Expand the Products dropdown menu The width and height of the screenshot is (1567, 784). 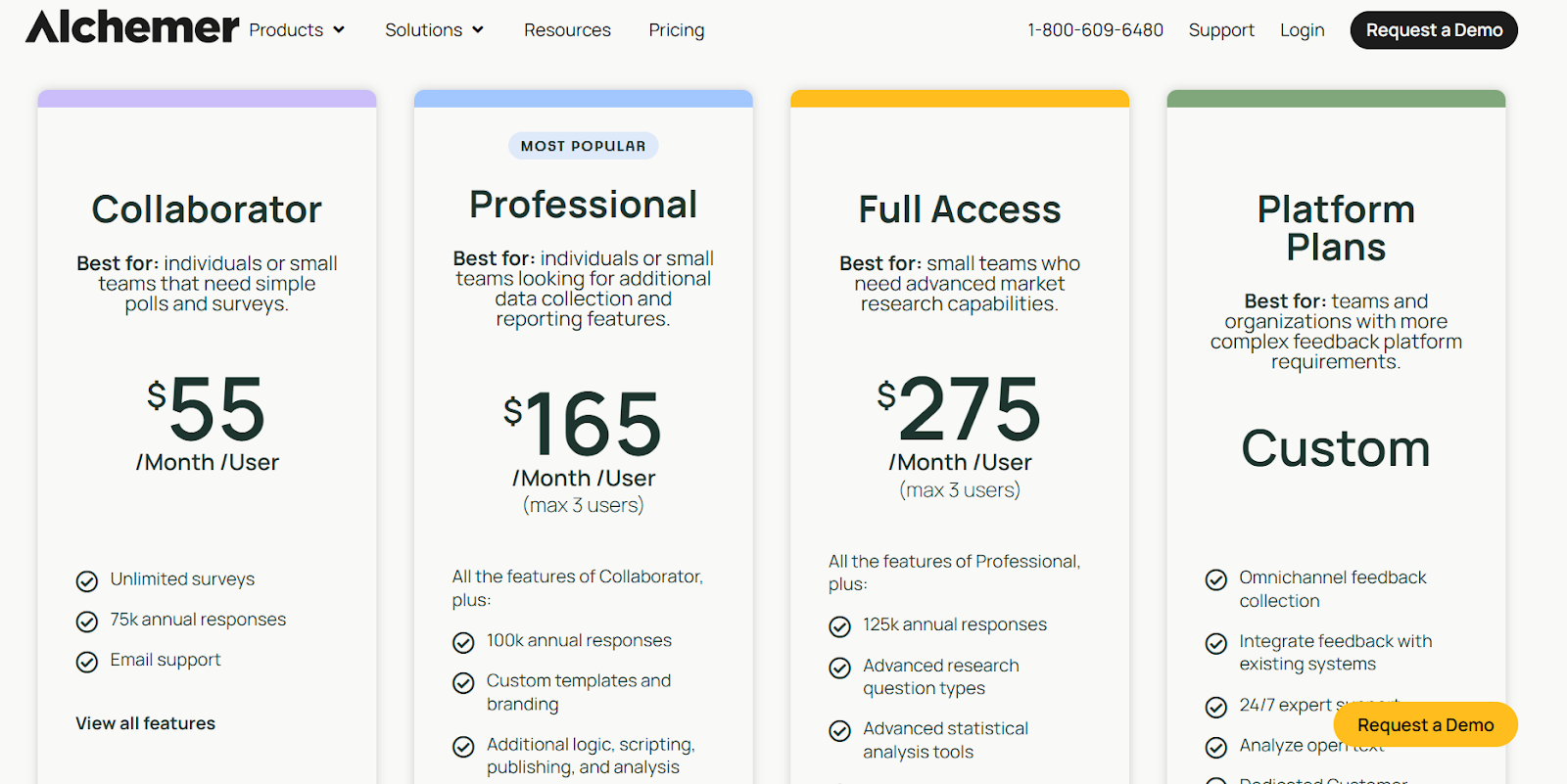297,30
